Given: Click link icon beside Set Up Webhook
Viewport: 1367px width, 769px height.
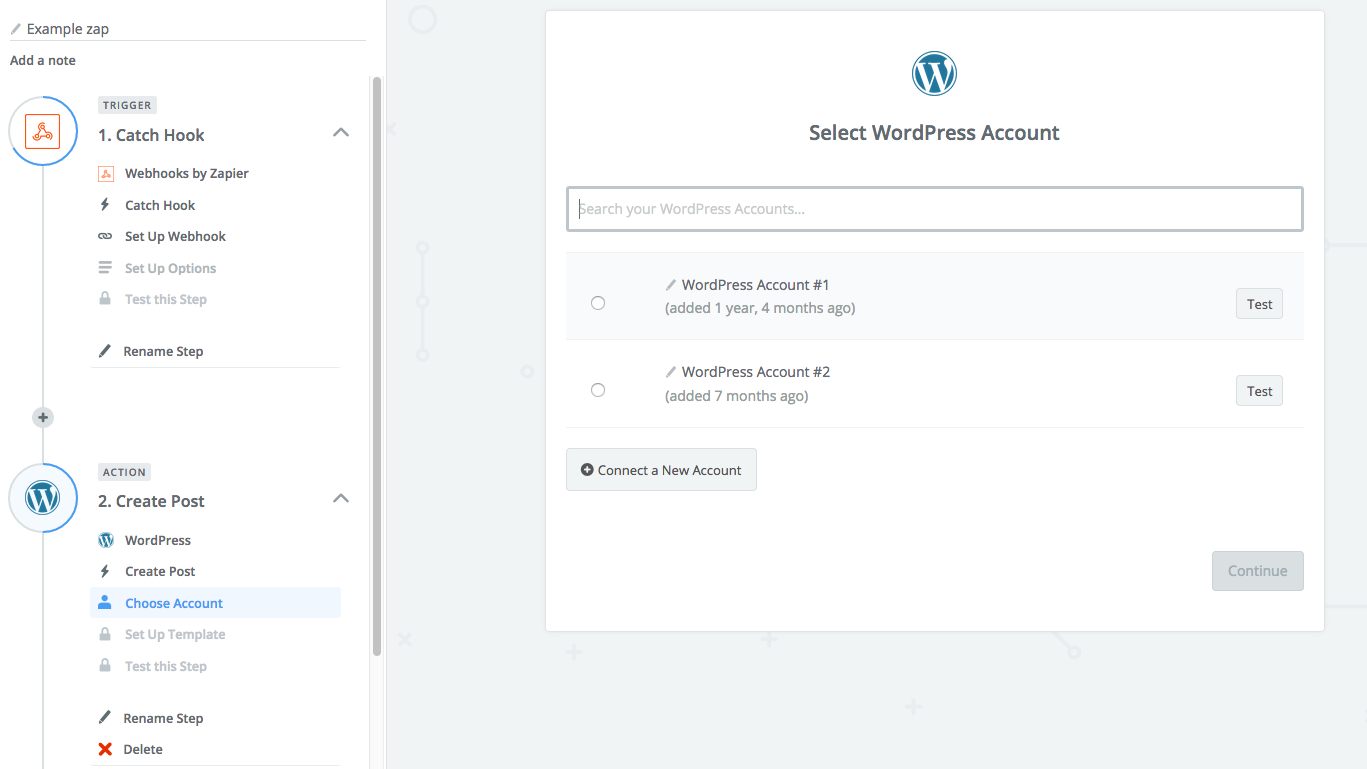Looking at the screenshot, I should (105, 236).
